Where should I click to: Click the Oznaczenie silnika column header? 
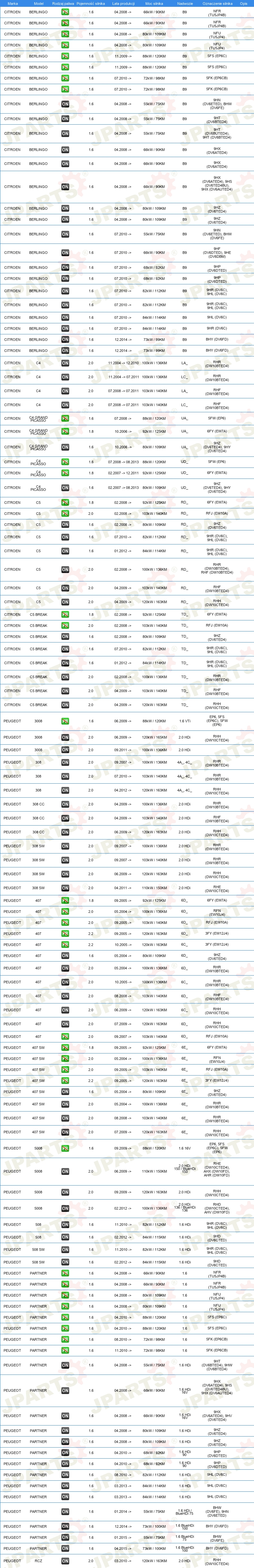[x=217, y=4]
